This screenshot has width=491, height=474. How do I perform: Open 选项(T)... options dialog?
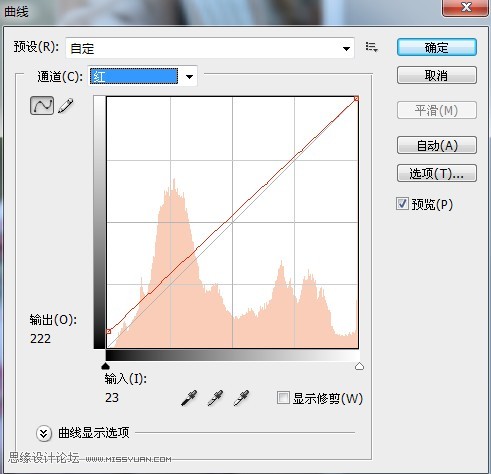[x=437, y=173]
